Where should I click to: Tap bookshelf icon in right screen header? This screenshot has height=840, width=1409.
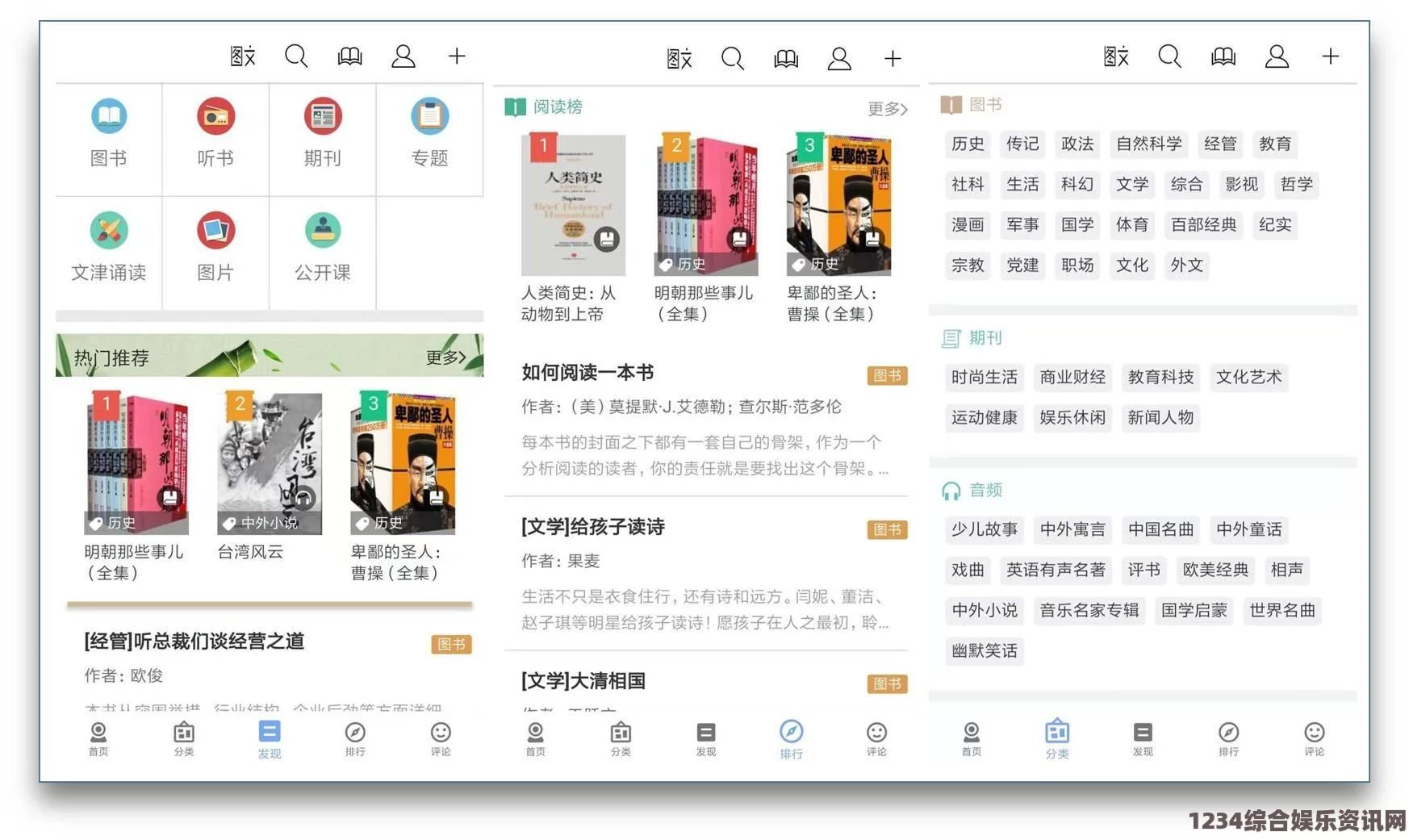tap(1223, 56)
